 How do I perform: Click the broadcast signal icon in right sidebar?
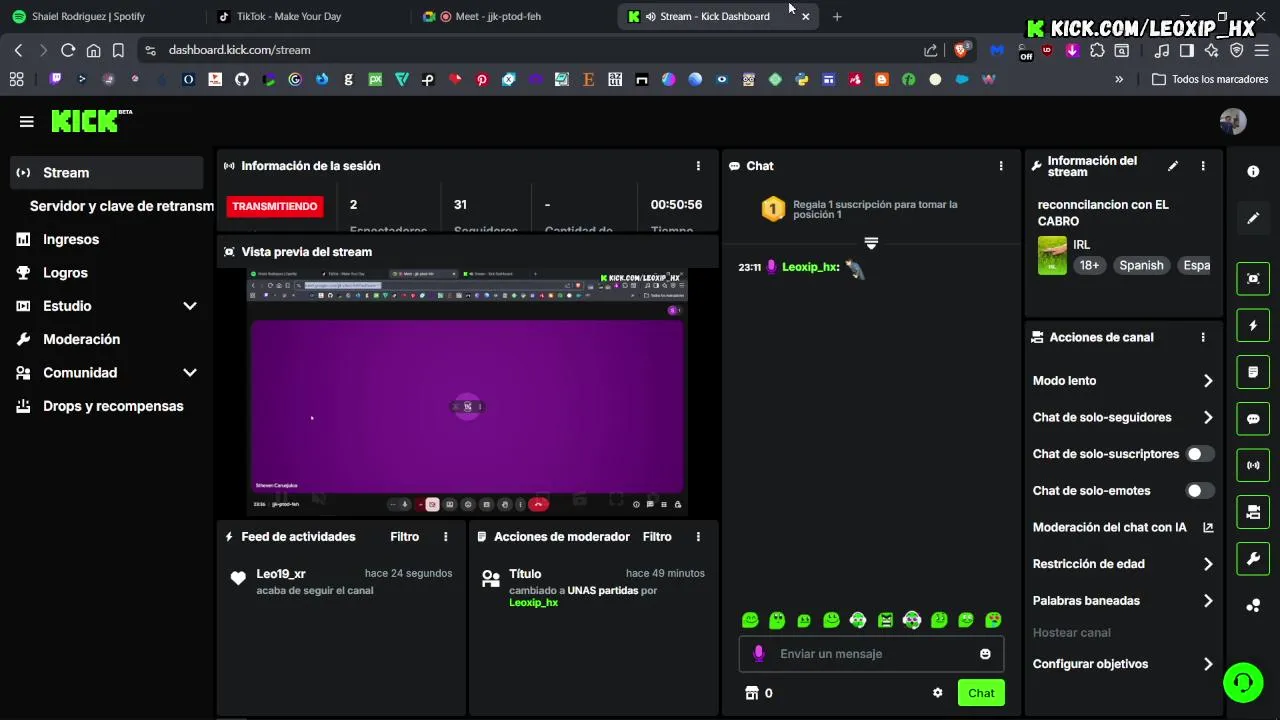coord(1253,465)
